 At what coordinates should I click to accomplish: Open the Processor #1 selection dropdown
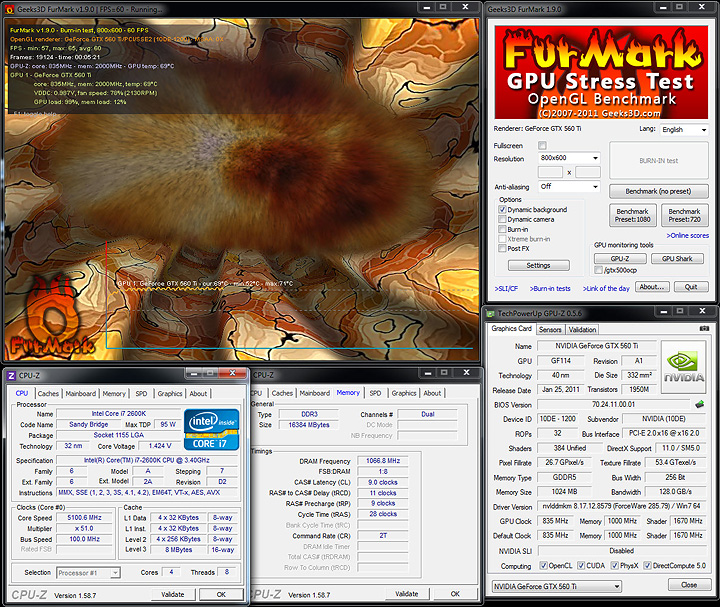pyautogui.click(x=88, y=573)
